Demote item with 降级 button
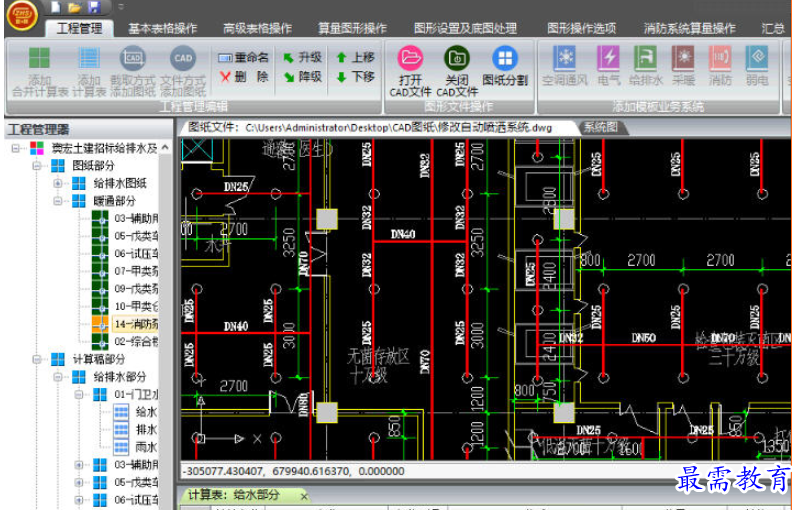Image resolution: width=799 pixels, height=510 pixels. pyautogui.click(x=303, y=77)
